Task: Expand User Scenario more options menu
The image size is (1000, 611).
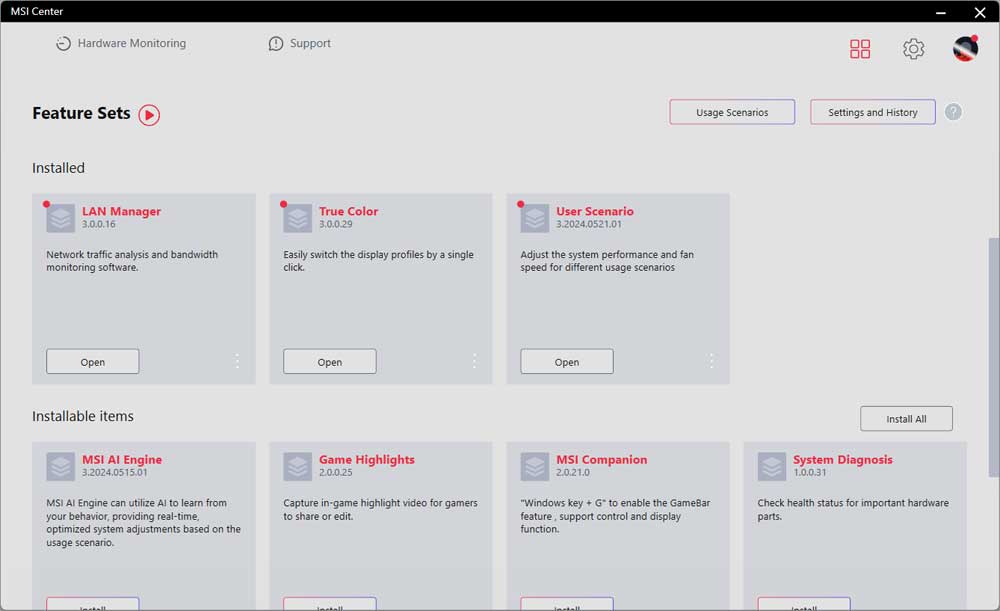Action: click(x=712, y=361)
